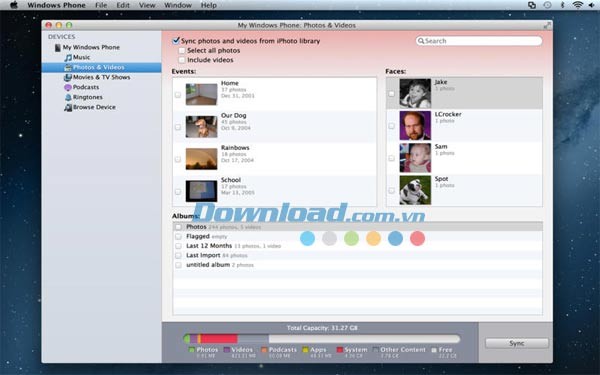Open the Edit menu

tap(123, 5)
